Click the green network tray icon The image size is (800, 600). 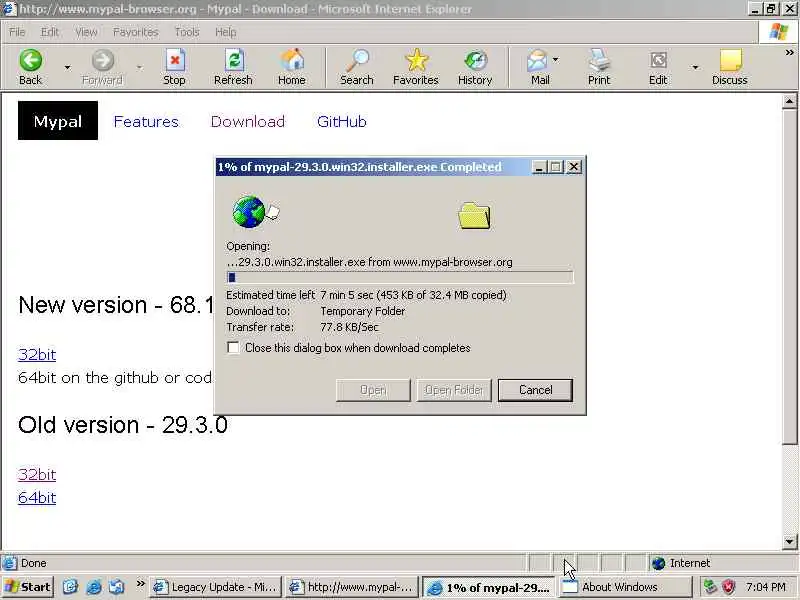(710, 587)
